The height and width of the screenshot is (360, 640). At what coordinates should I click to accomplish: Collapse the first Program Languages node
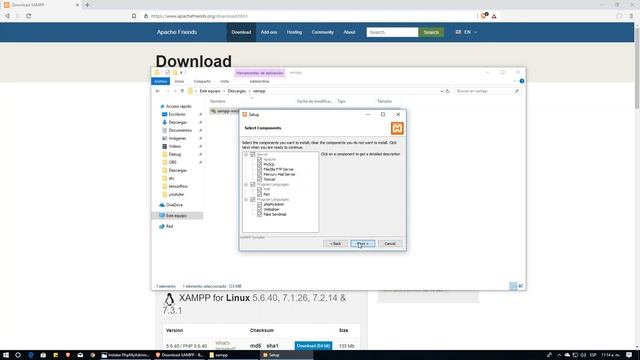point(246,184)
